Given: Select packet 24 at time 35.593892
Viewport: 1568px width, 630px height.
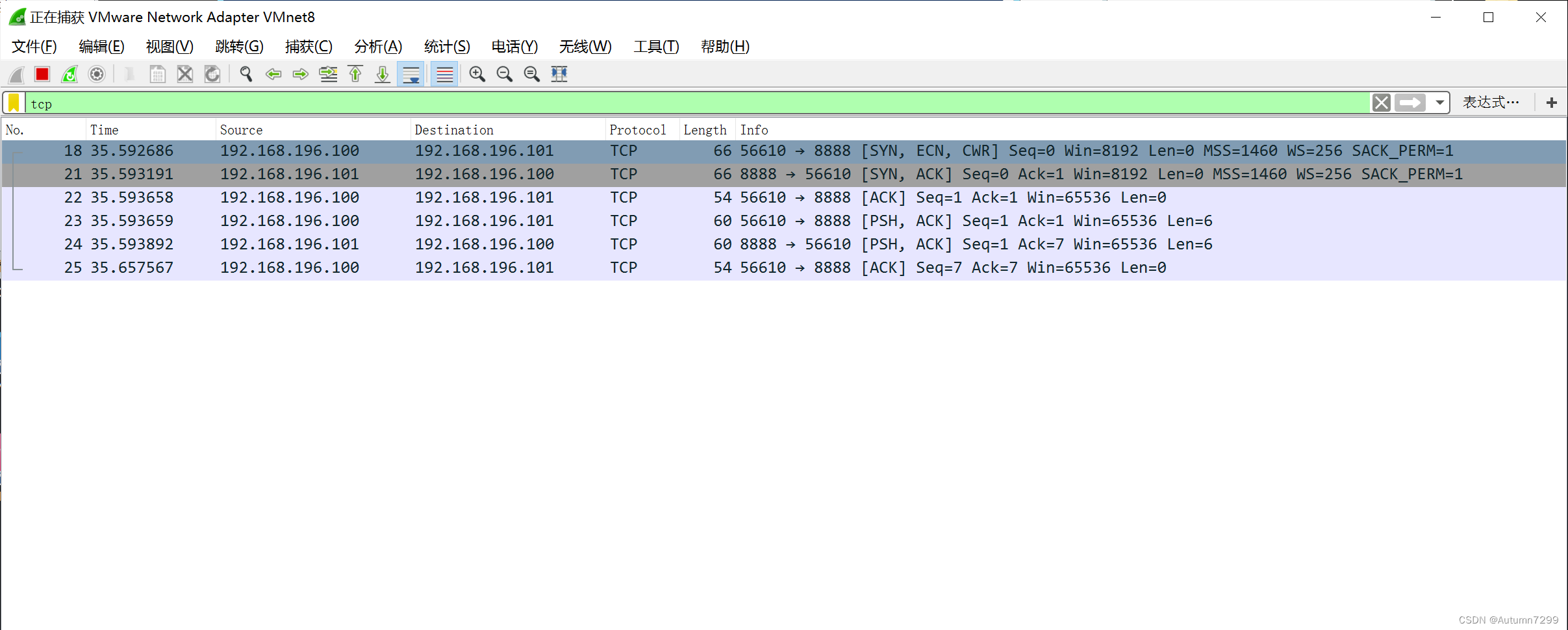Looking at the screenshot, I should [x=783, y=244].
